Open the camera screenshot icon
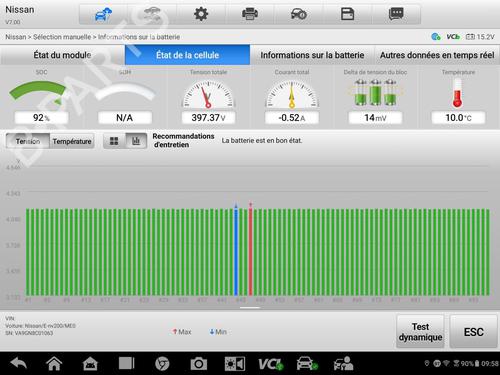 point(199,364)
